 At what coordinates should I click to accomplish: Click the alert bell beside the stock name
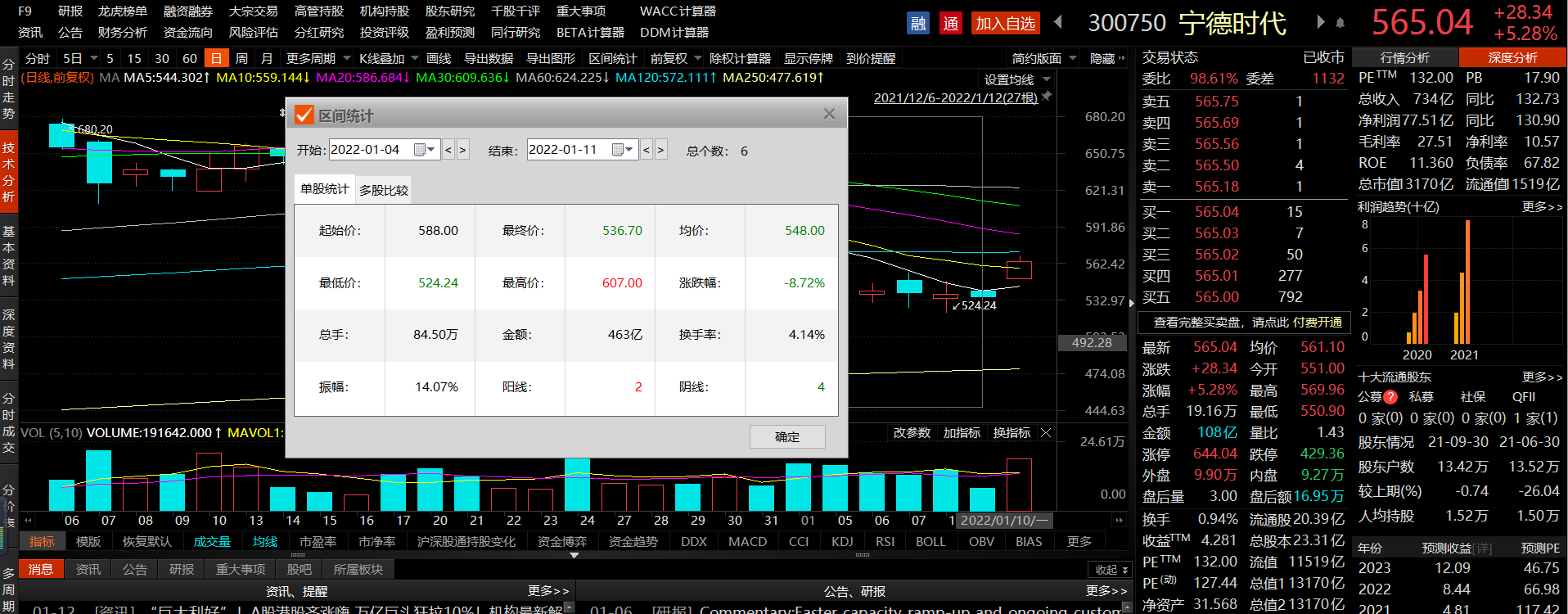click(1340, 23)
